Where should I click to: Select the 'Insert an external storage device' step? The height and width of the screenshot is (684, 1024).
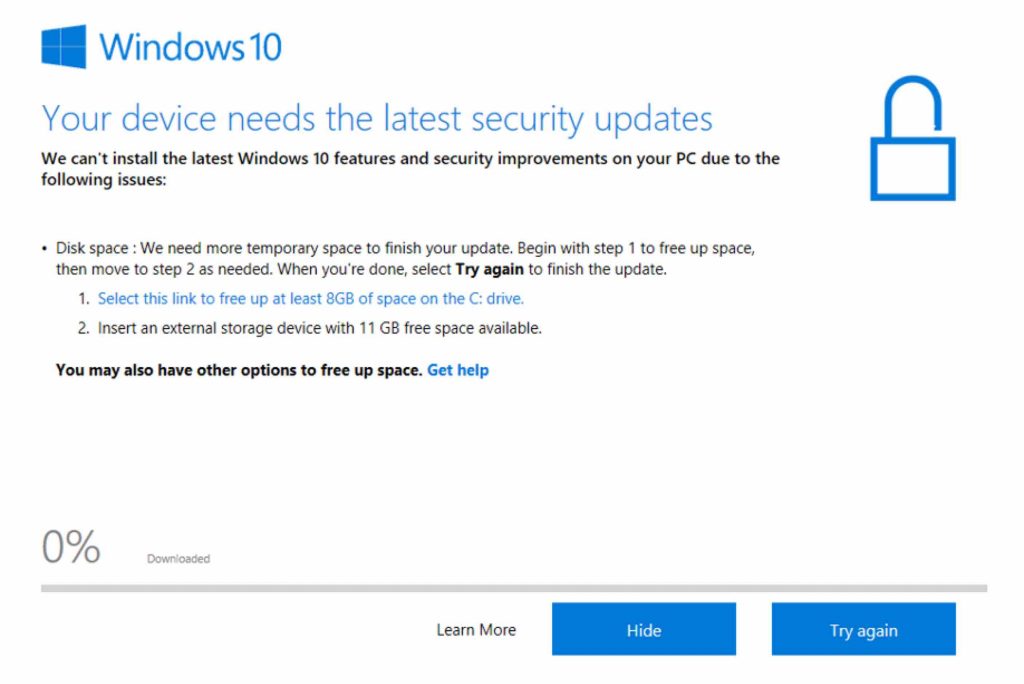pyautogui.click(x=319, y=328)
